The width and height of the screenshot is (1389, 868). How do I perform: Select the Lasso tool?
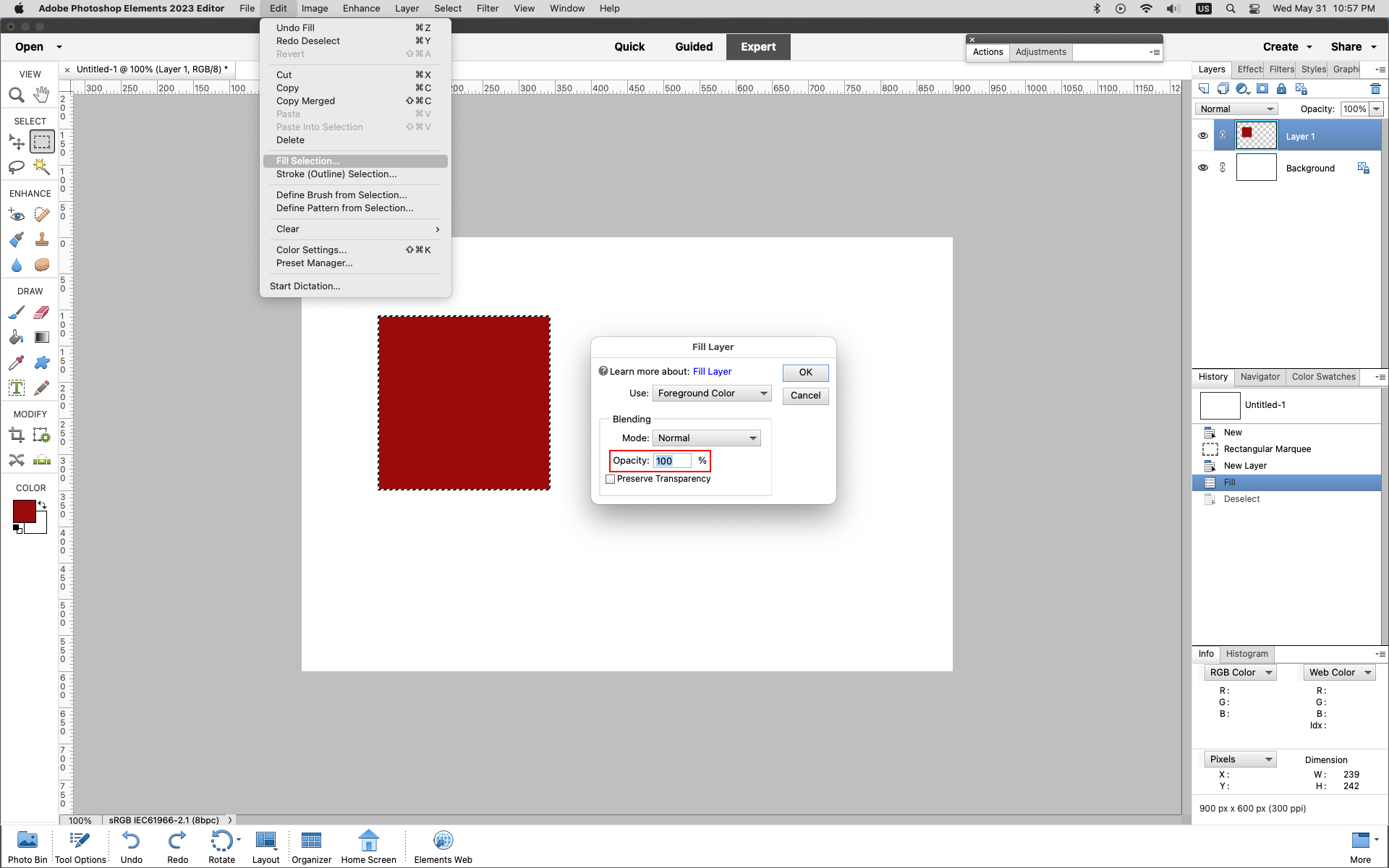tap(16, 167)
